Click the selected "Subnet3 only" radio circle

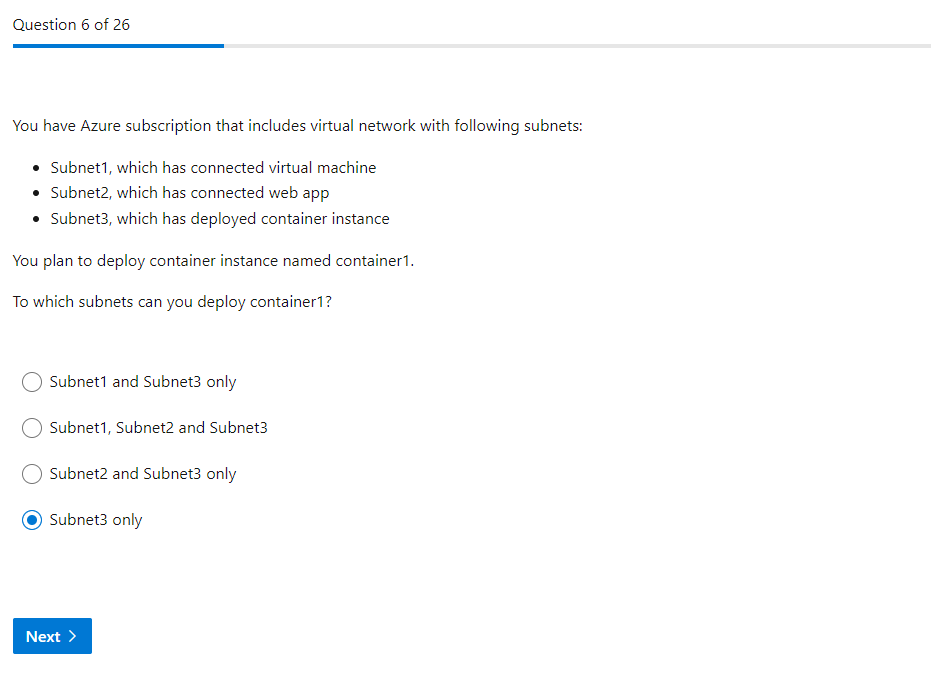(32, 520)
